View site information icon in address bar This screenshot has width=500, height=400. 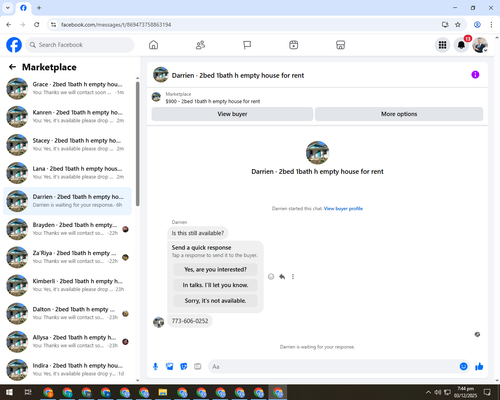point(53,25)
